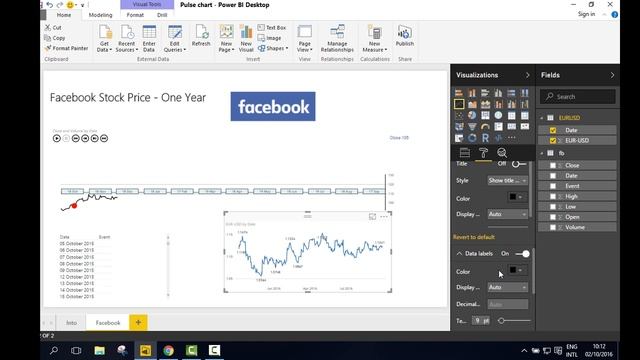Select the stacked column chart visualization
The image size is (640, 360).
[472, 93]
